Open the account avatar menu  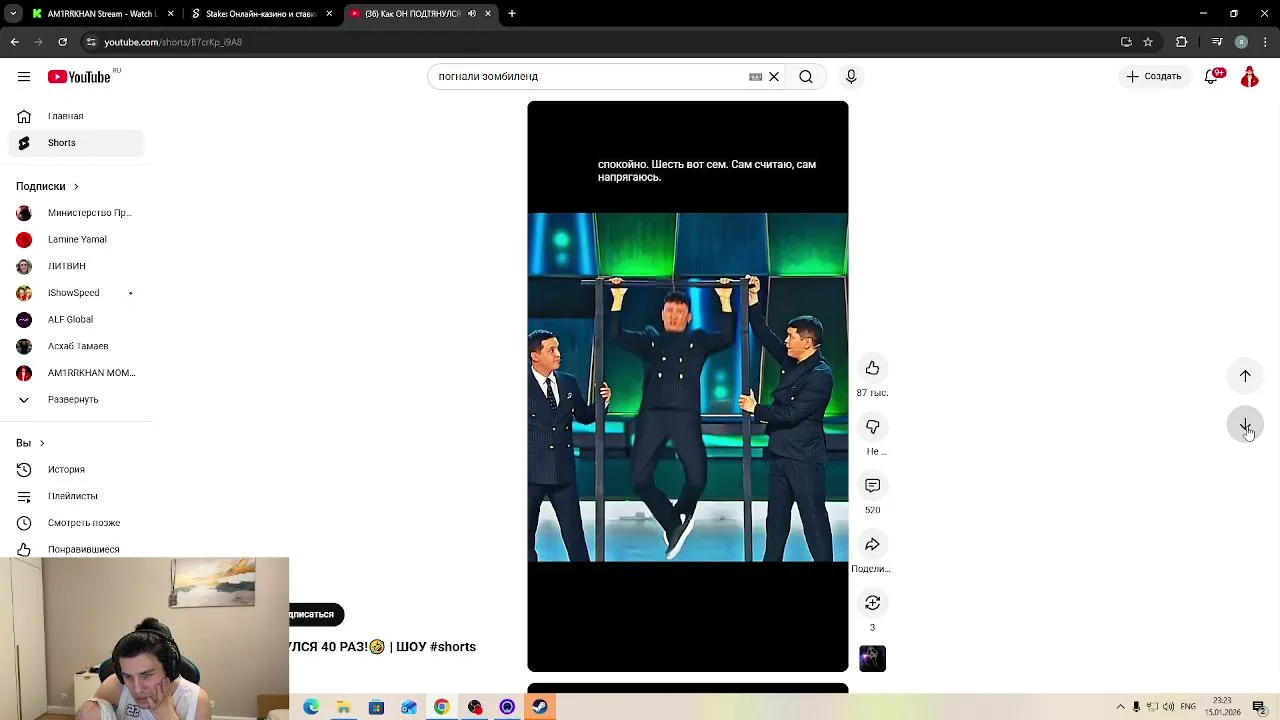point(1250,77)
